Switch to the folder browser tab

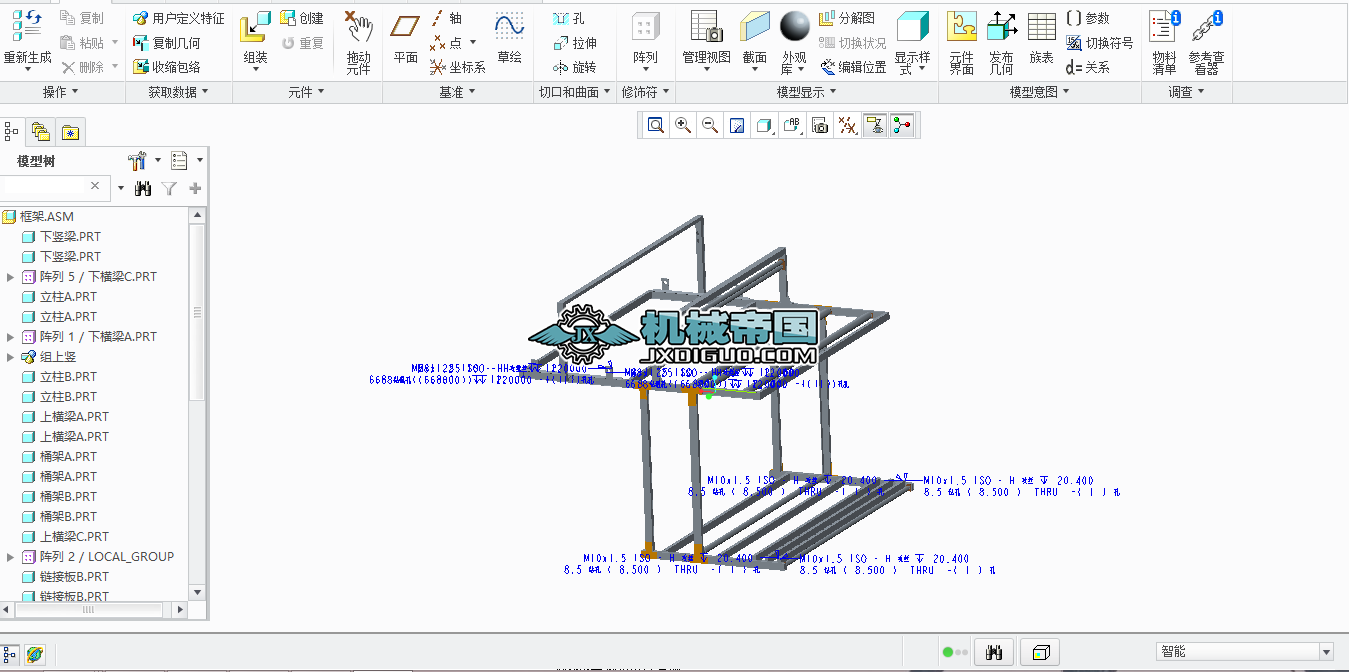point(40,132)
